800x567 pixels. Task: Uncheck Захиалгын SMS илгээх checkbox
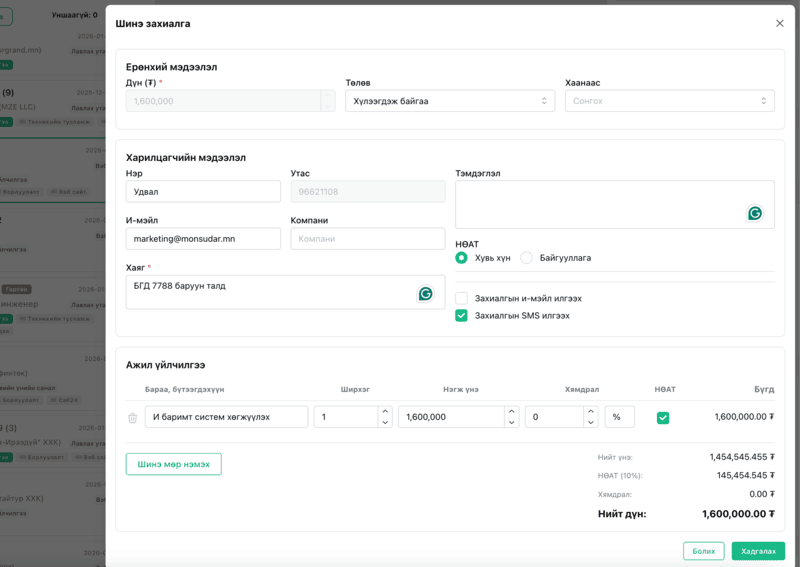pos(461,315)
